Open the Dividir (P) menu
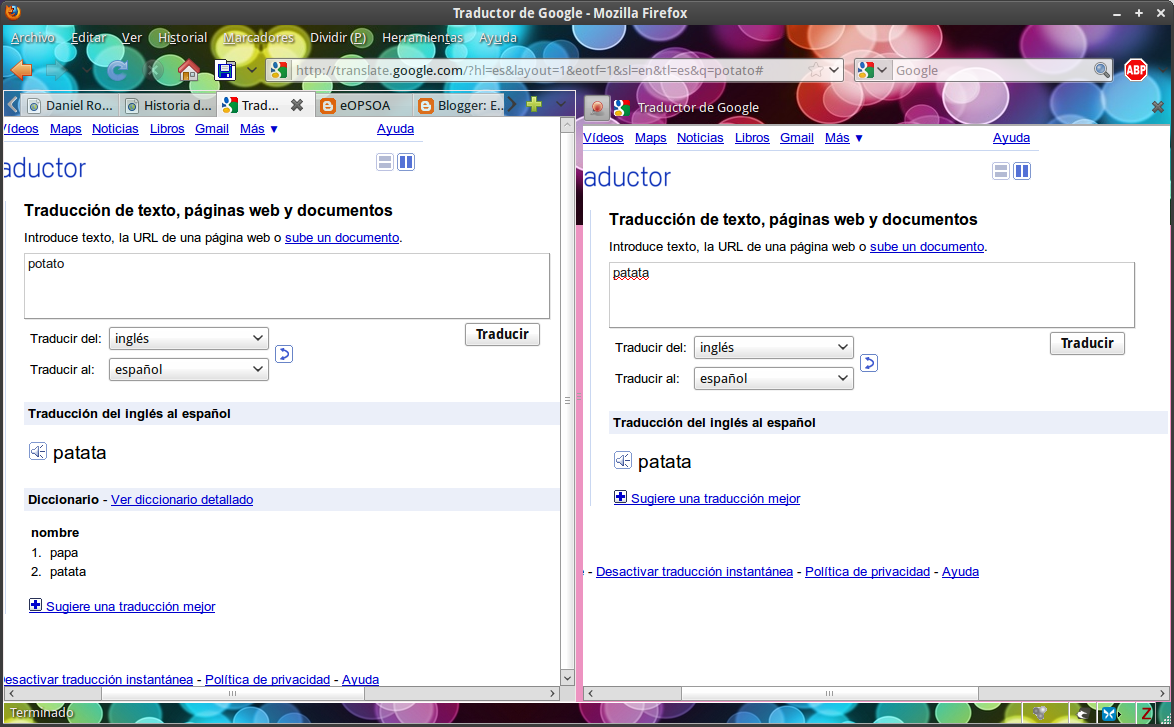The image size is (1174, 727). (x=338, y=37)
